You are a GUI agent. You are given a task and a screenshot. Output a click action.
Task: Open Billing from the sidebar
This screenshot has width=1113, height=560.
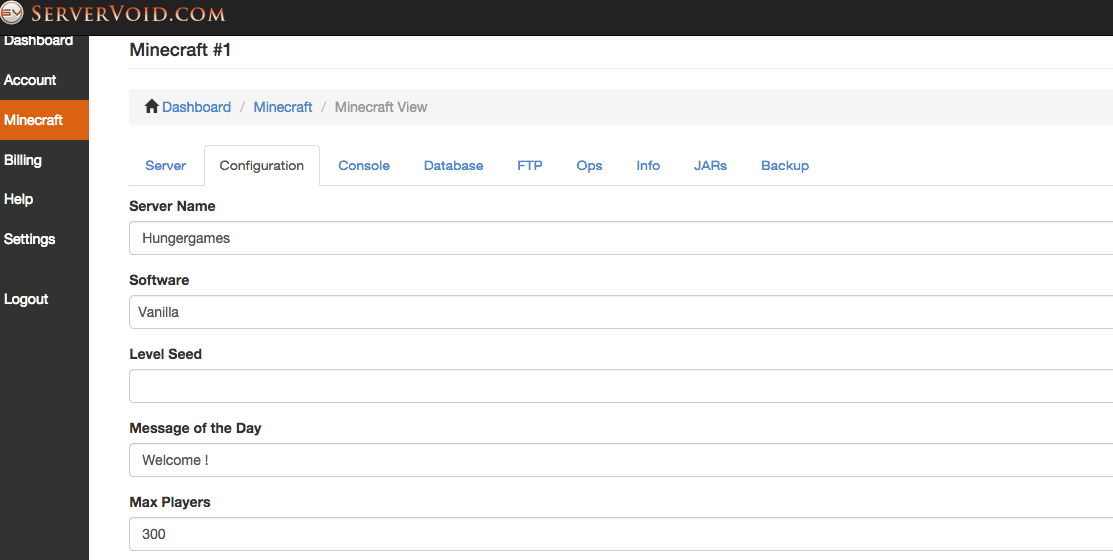23,160
